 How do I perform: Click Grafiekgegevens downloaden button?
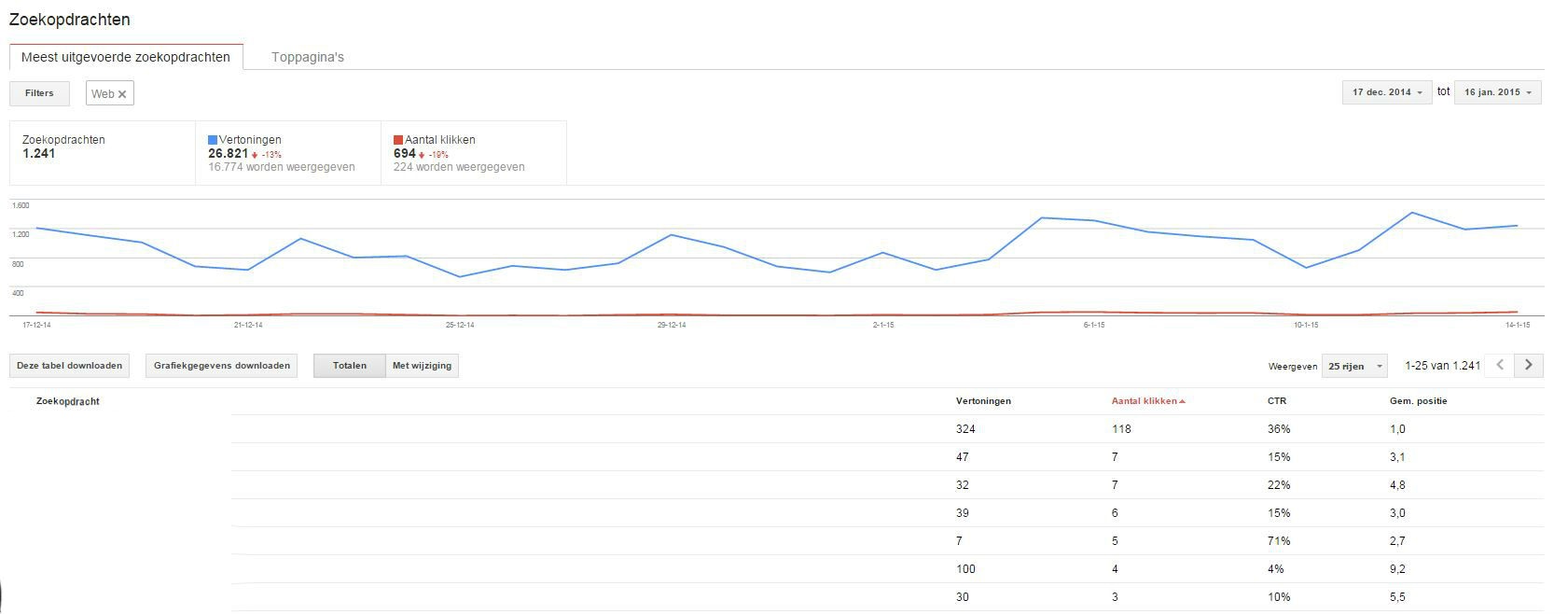(221, 366)
